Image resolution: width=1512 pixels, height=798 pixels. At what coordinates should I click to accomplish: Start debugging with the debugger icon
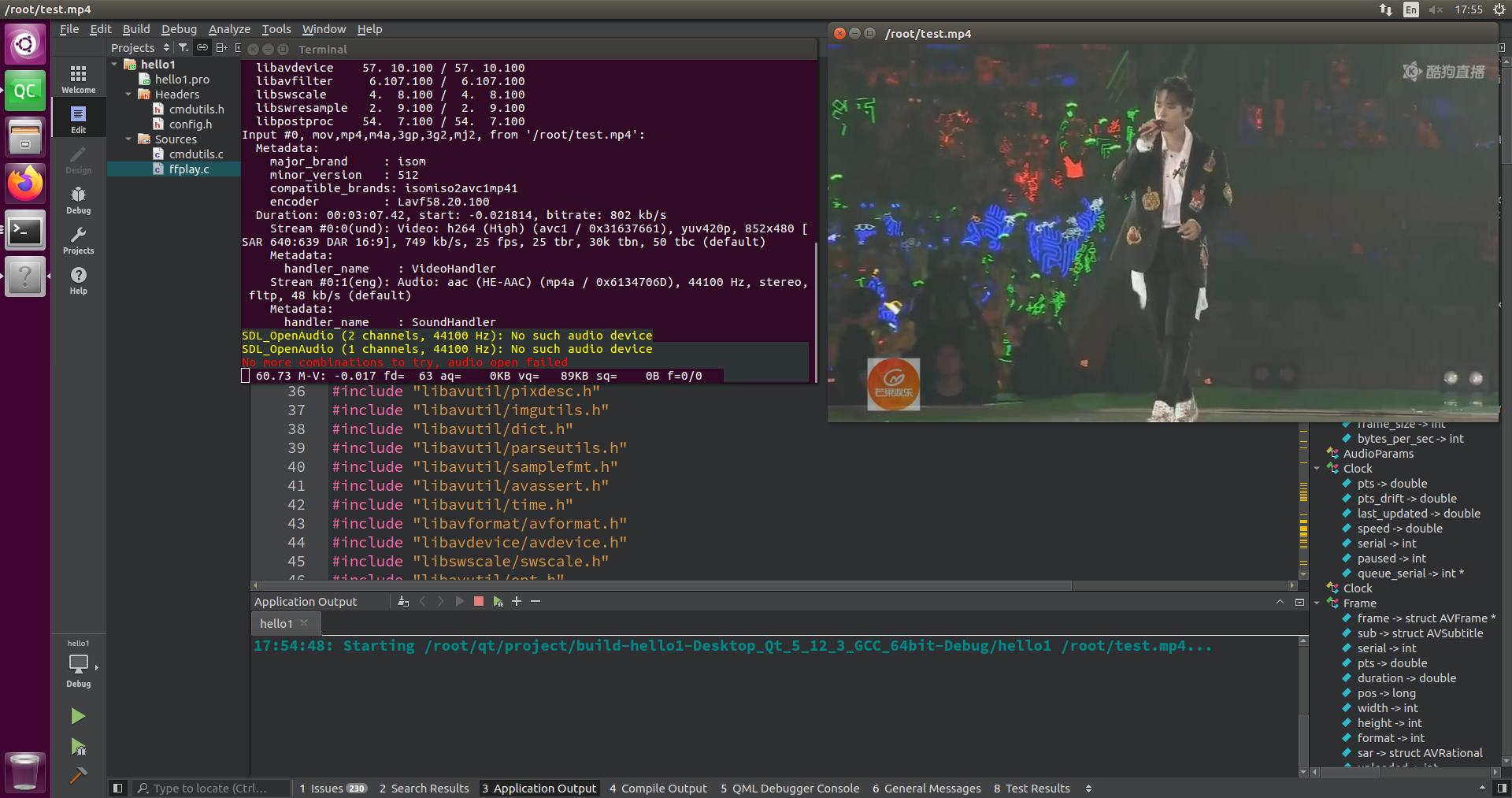78,747
